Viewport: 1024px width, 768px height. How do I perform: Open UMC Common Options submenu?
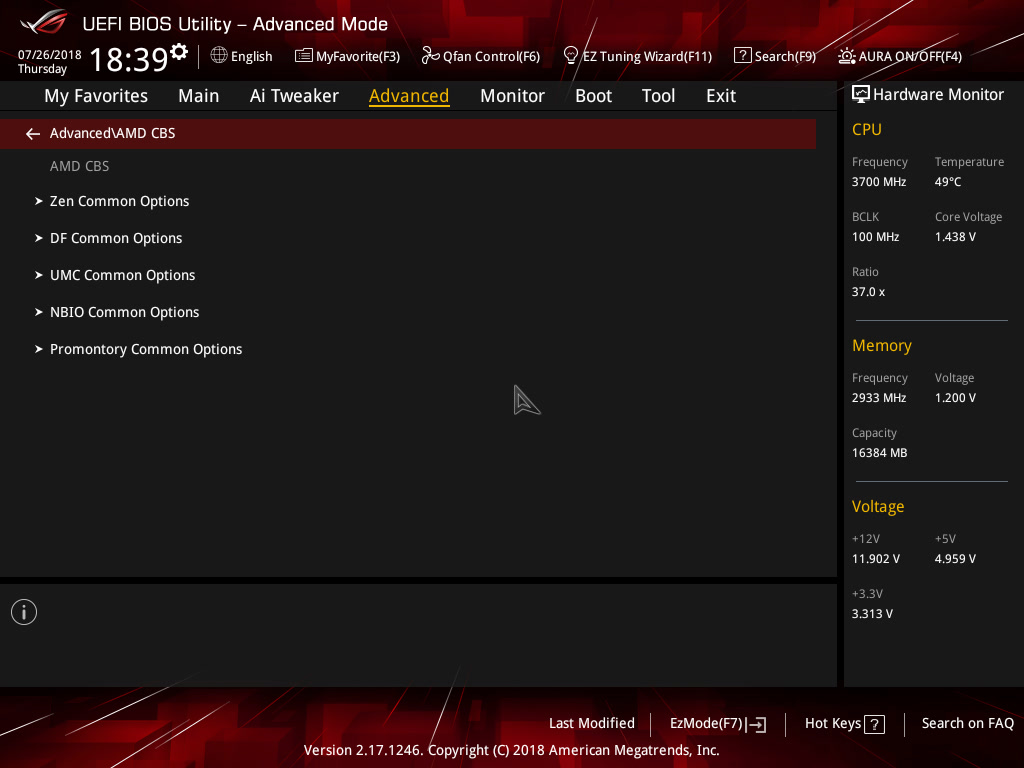click(123, 275)
